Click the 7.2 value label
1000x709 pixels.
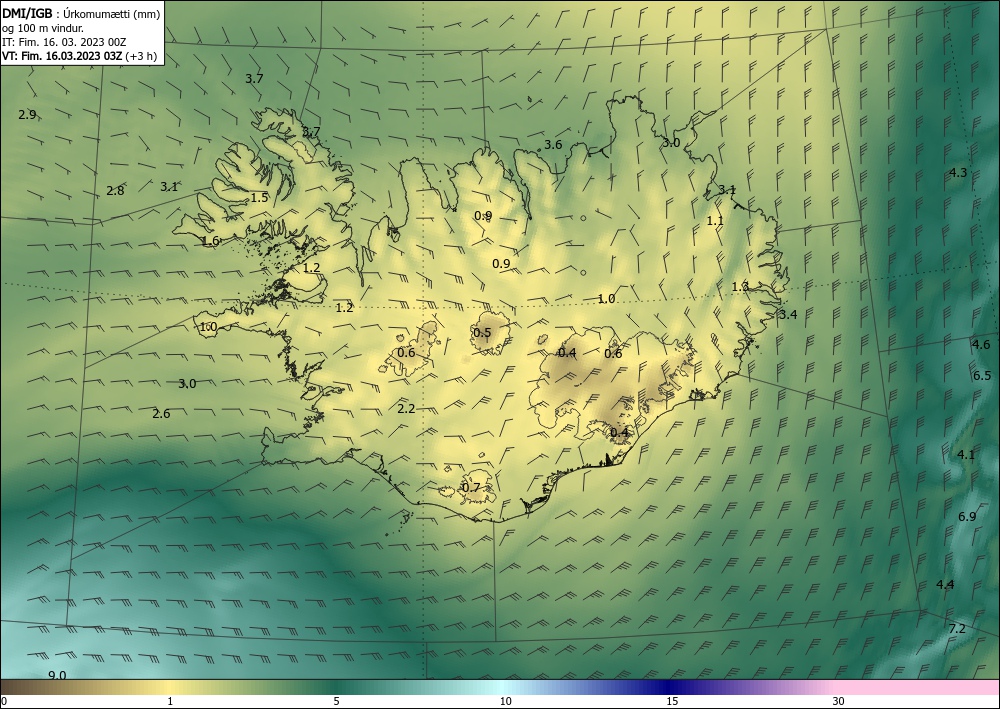tap(957, 629)
